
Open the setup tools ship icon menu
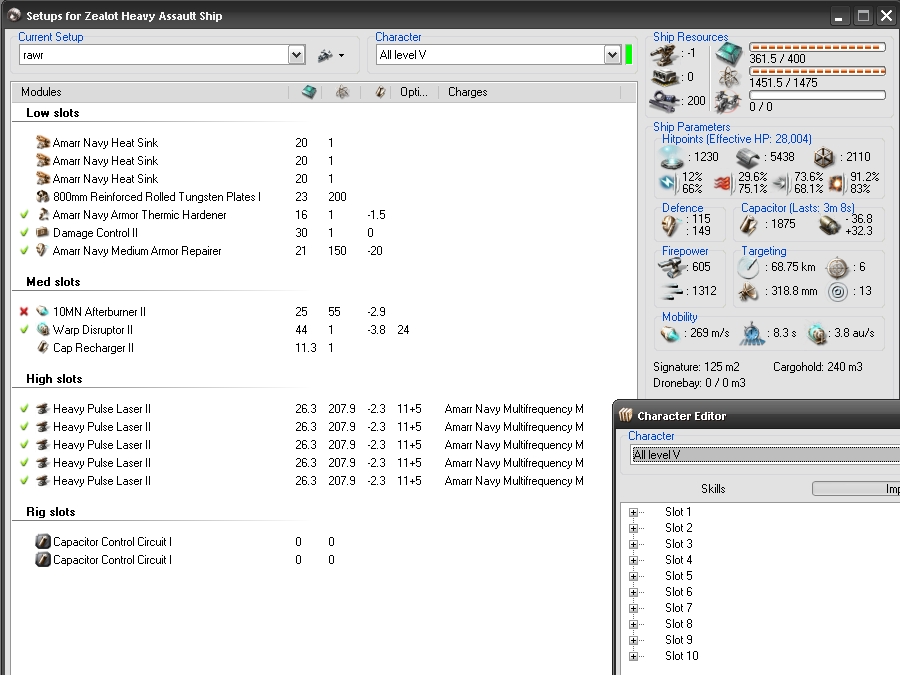(331, 56)
